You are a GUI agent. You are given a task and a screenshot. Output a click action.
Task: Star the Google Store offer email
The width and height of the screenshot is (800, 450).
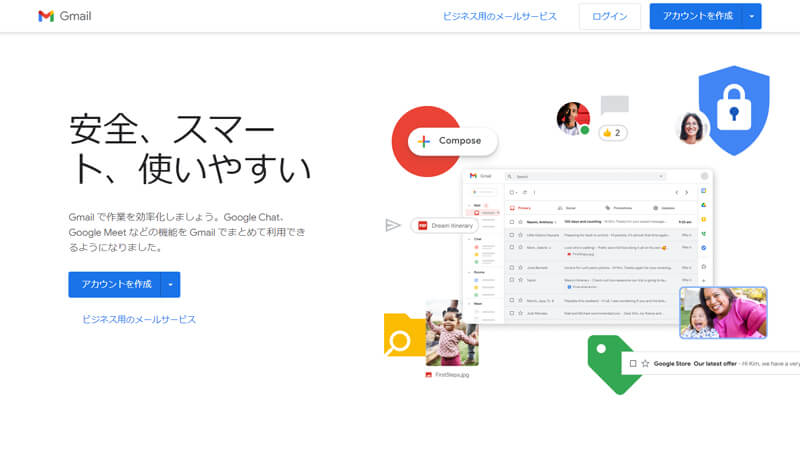pos(645,364)
